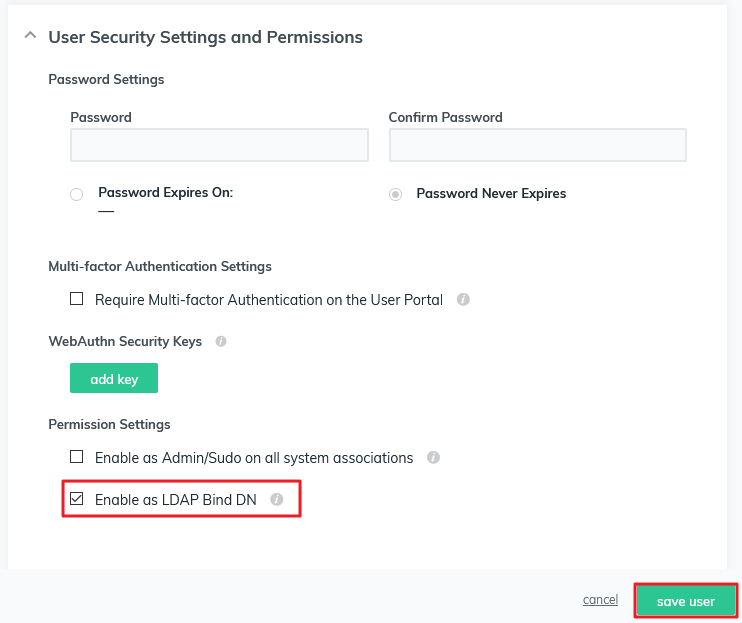Save the user with save user button
Image resolution: width=742 pixels, height=623 pixels.
click(x=686, y=601)
